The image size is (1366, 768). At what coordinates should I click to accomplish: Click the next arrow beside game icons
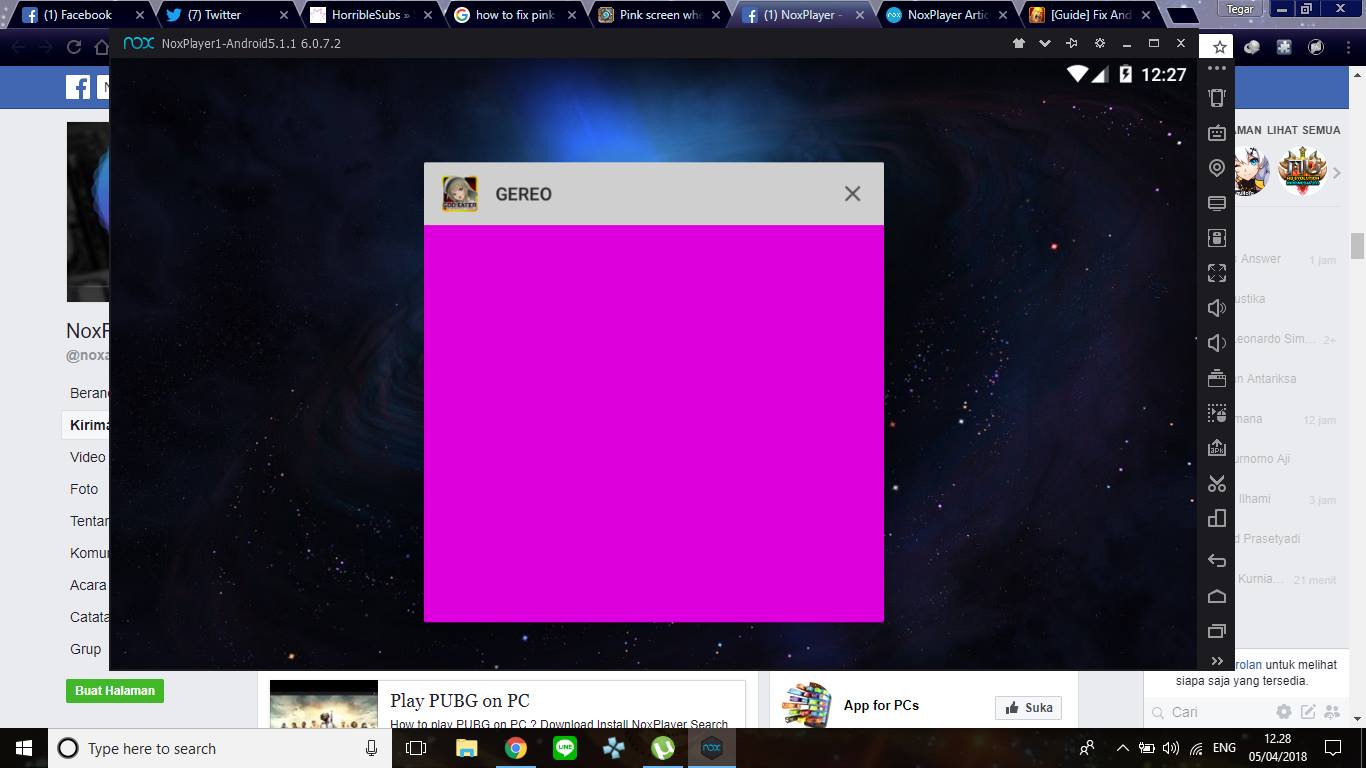click(x=1337, y=173)
